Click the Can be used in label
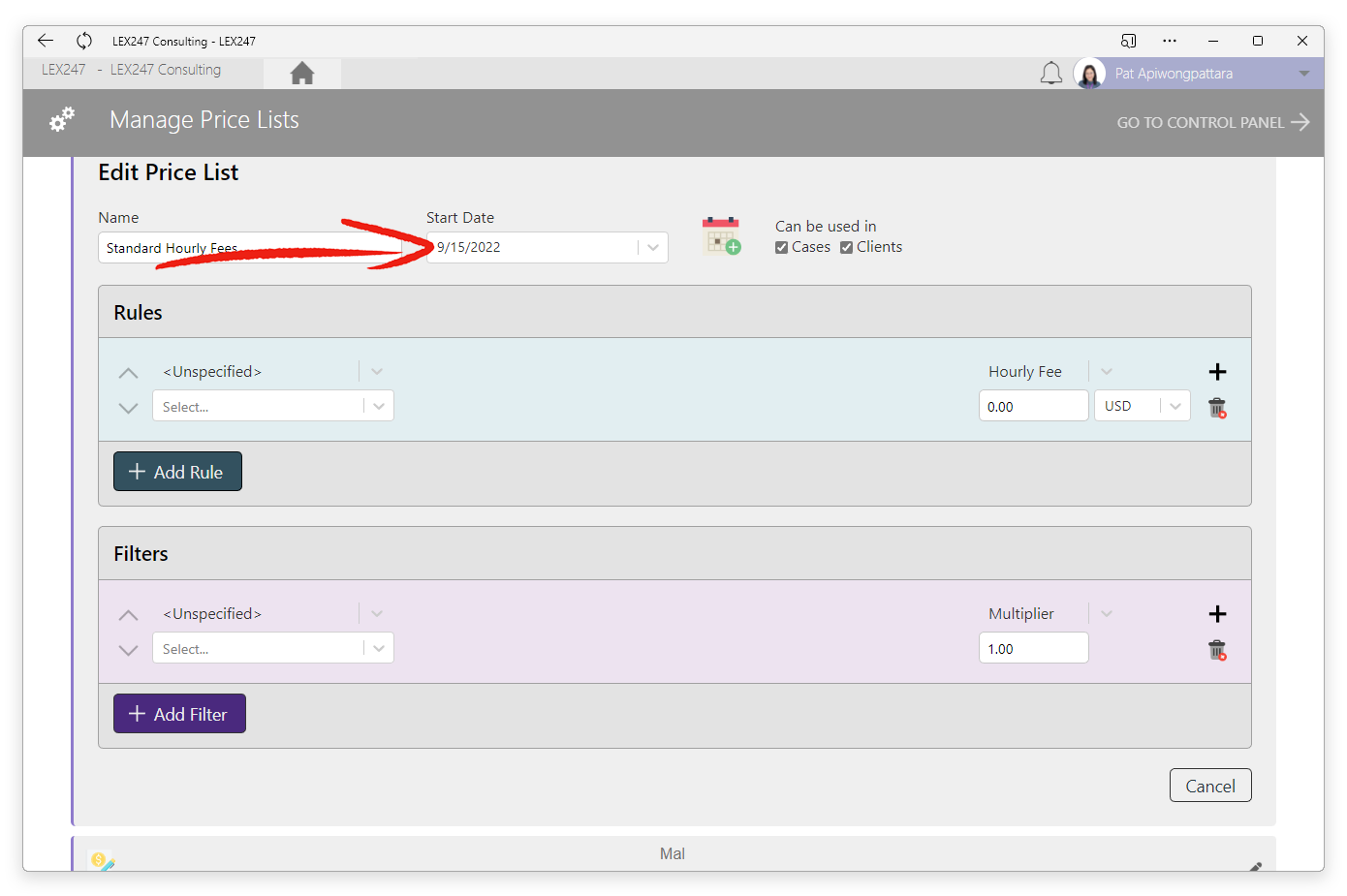This screenshot has width=1347, height=896. click(x=826, y=227)
